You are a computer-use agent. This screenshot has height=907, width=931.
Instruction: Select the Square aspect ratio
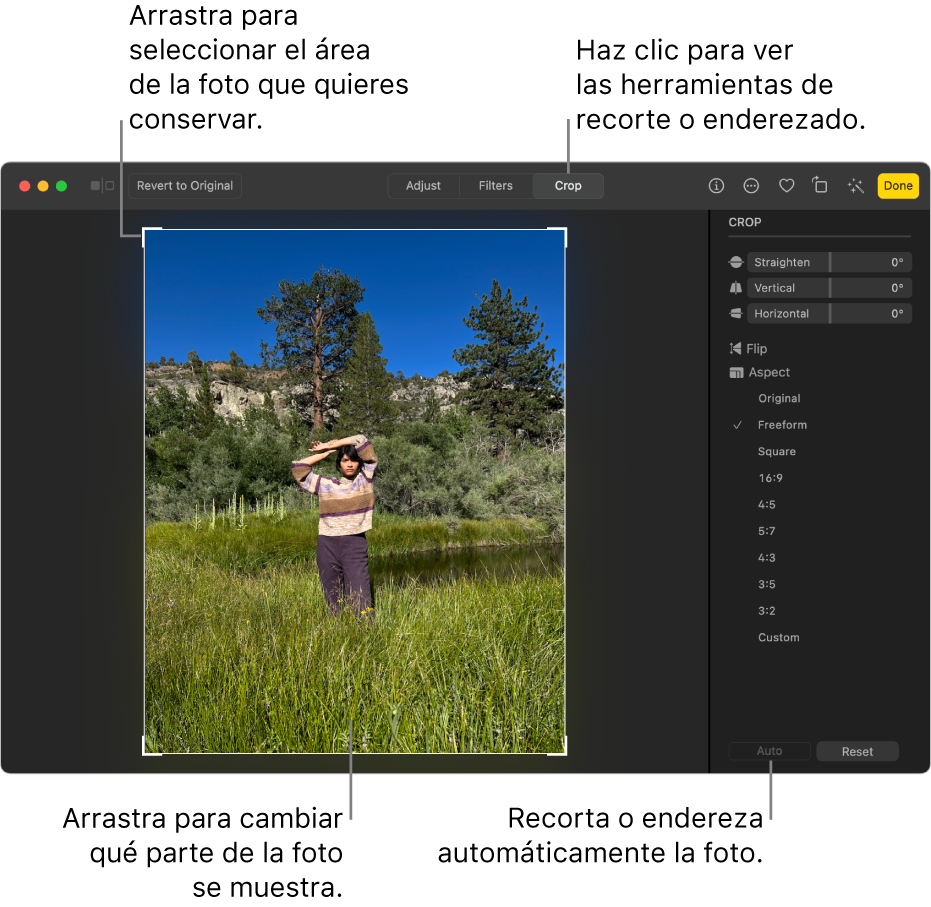(x=777, y=451)
